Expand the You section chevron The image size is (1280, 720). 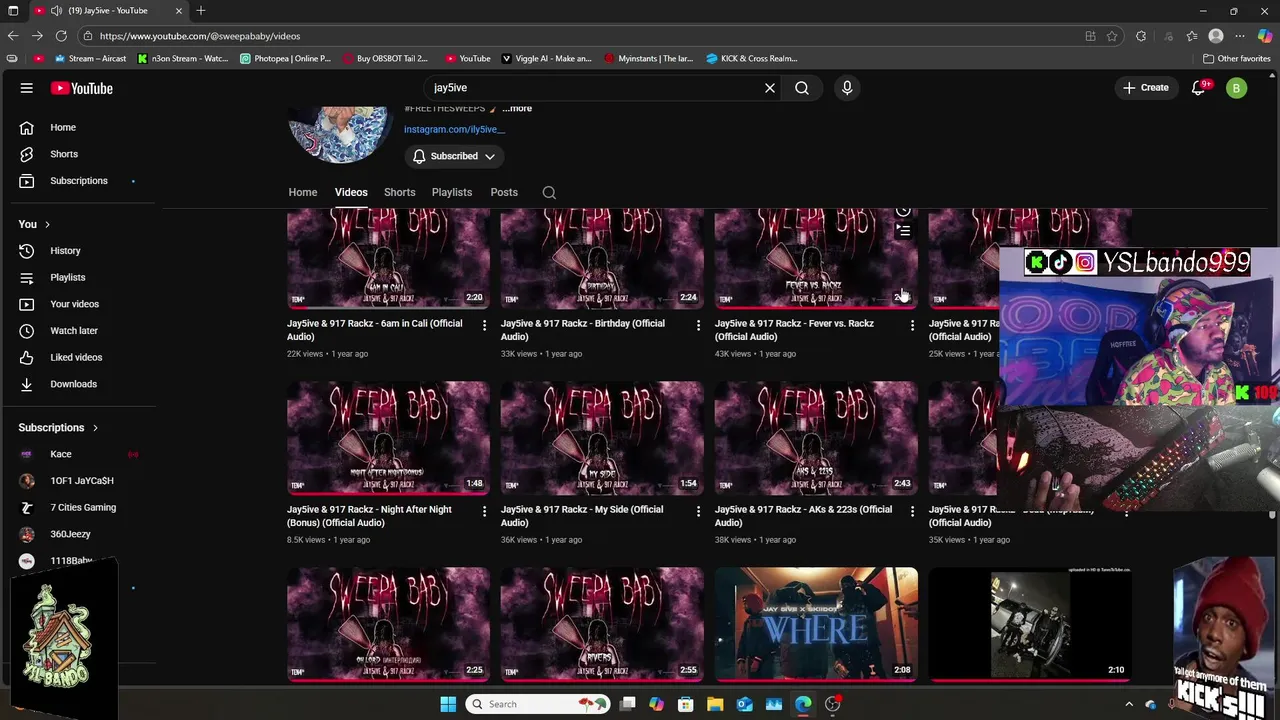(47, 224)
